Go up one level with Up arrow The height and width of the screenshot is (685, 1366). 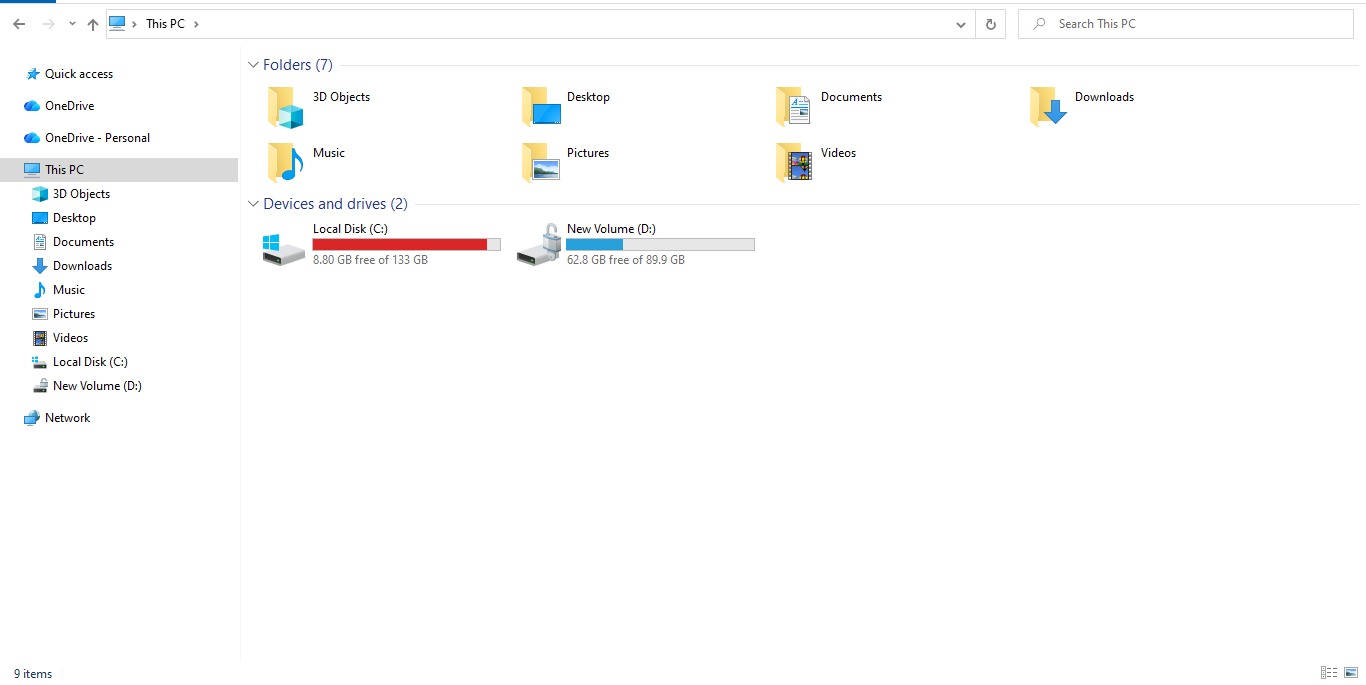(93, 24)
